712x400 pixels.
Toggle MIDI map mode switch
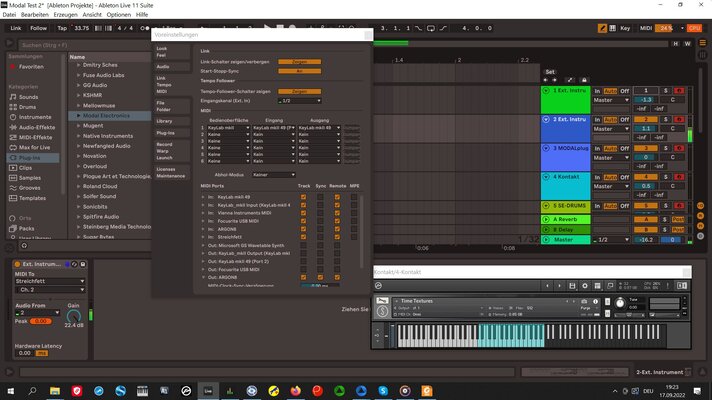[x=646, y=28]
